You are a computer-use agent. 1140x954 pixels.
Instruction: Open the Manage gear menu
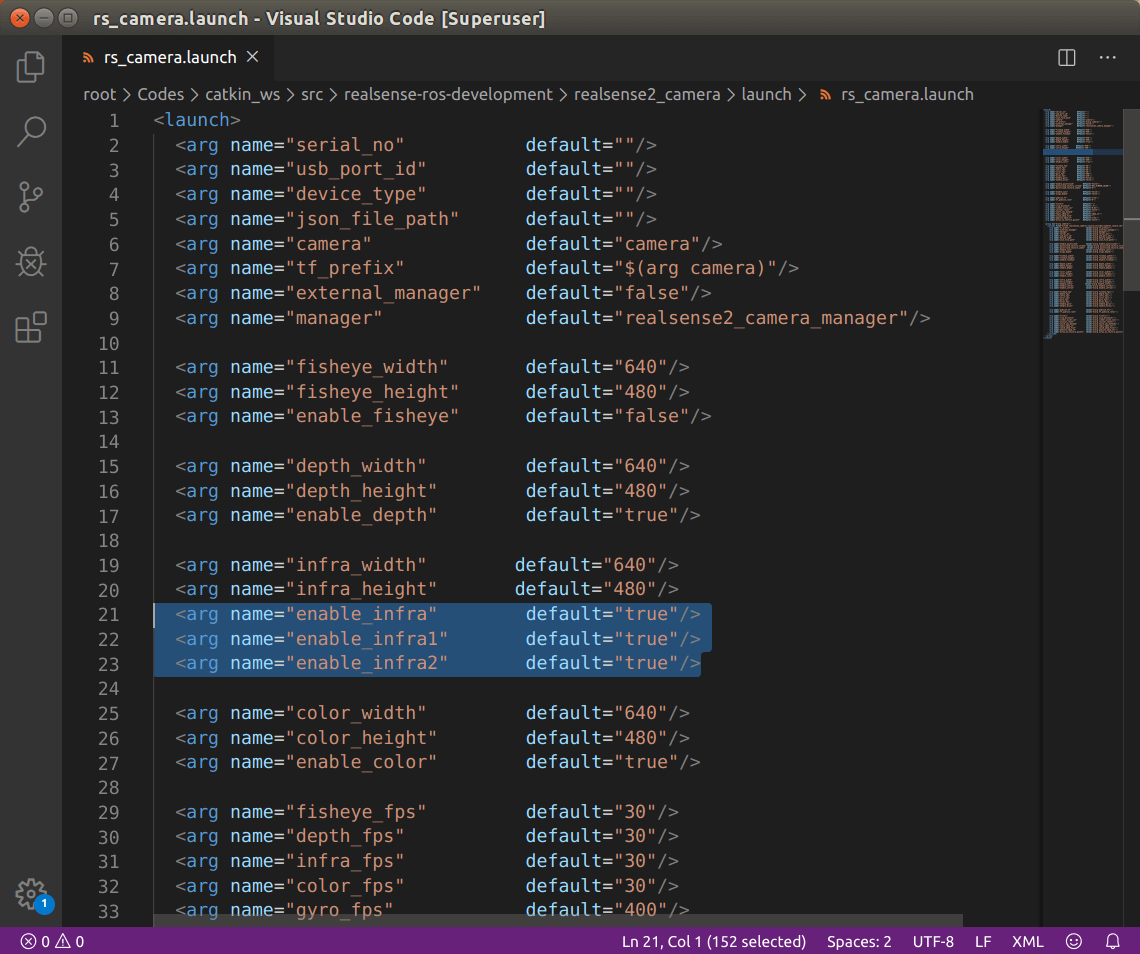point(32,894)
